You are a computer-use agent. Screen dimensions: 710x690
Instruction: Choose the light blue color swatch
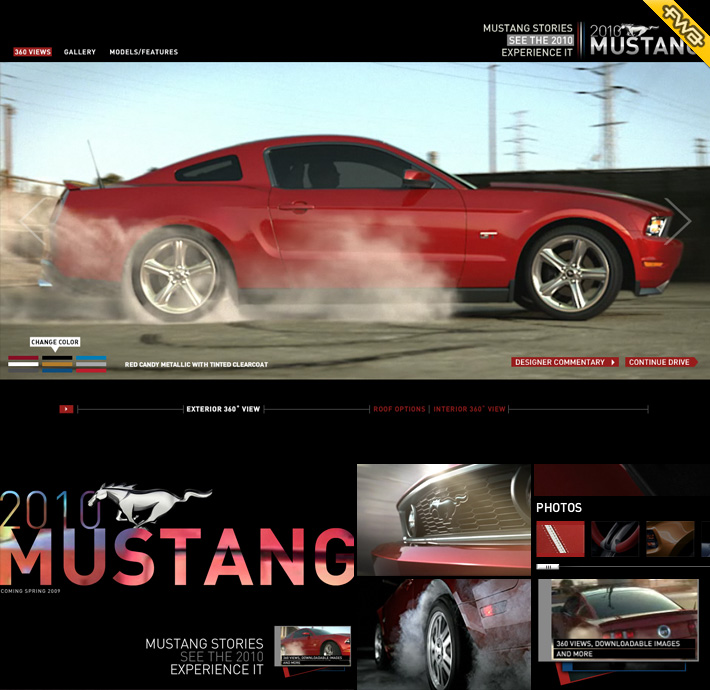click(x=91, y=358)
